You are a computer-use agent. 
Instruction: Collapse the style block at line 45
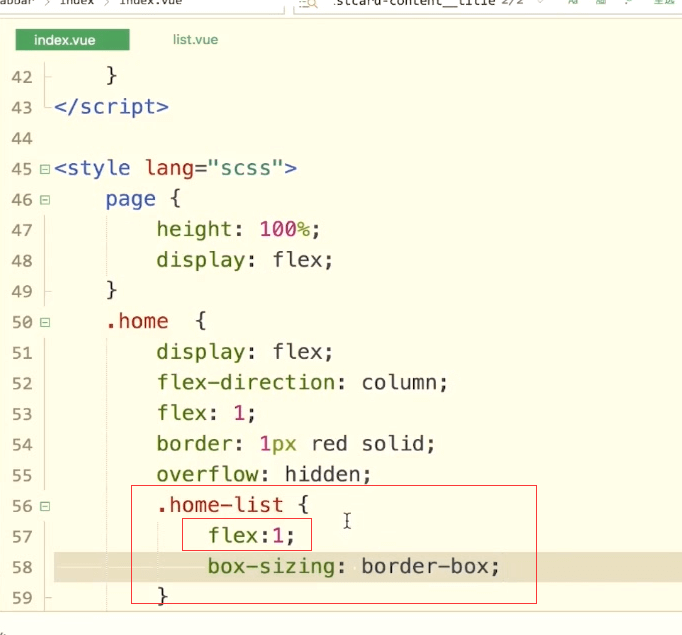pyautogui.click(x=45, y=169)
